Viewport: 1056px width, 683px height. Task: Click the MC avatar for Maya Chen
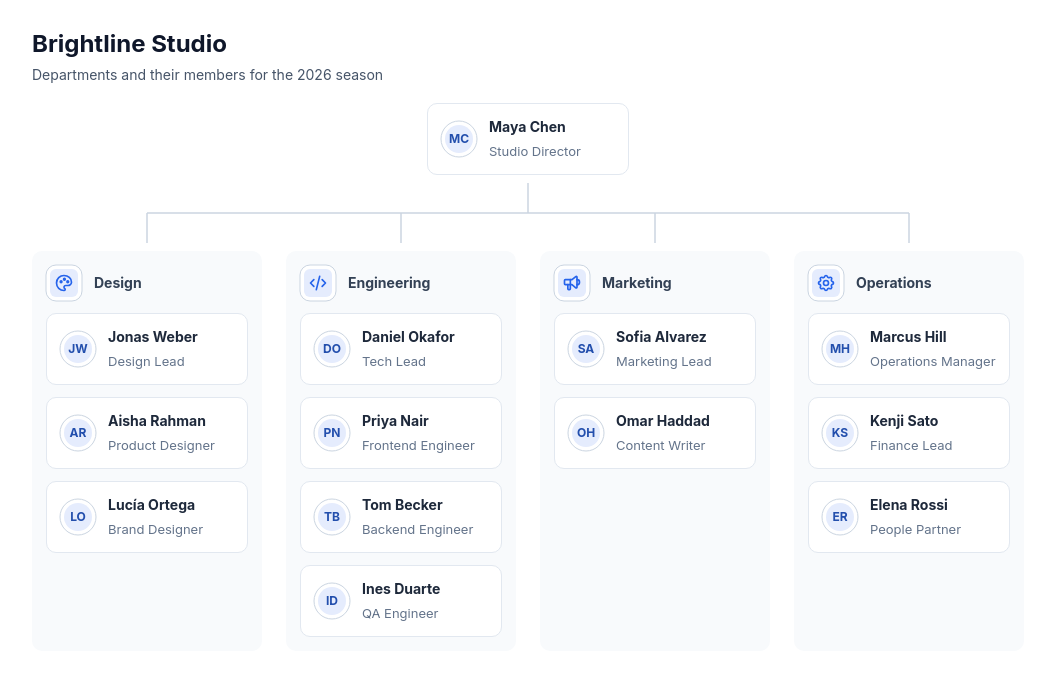pyautogui.click(x=459, y=139)
